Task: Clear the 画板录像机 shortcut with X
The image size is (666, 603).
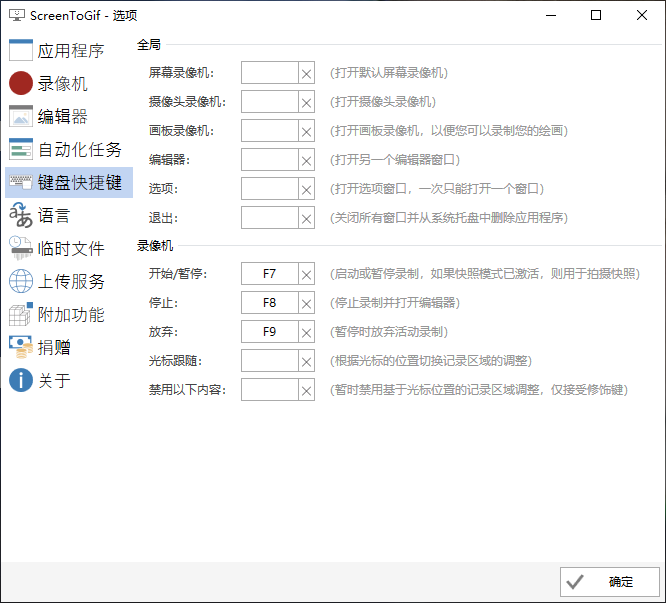Action: tap(306, 131)
